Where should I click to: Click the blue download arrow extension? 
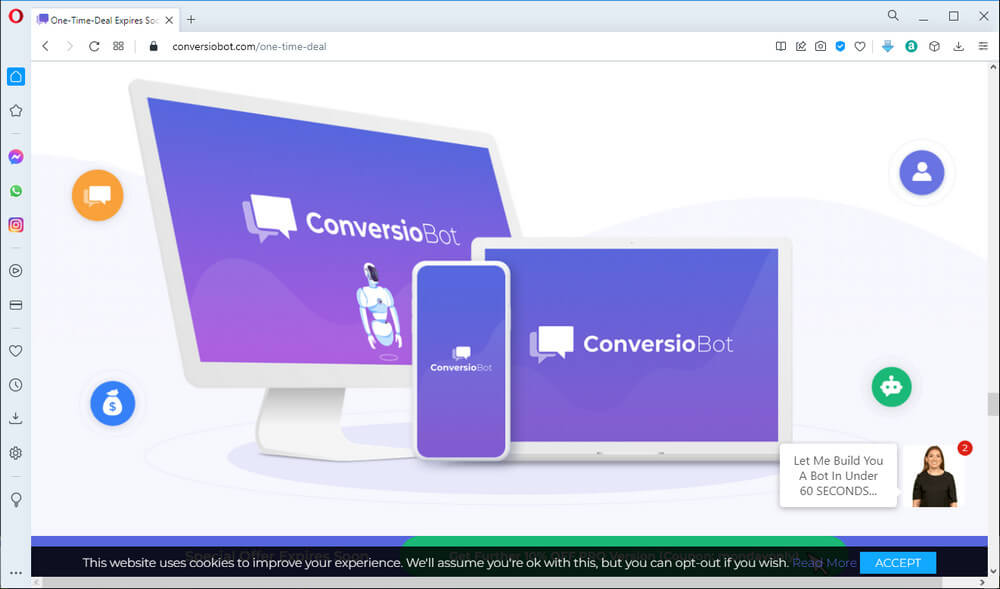(x=887, y=46)
